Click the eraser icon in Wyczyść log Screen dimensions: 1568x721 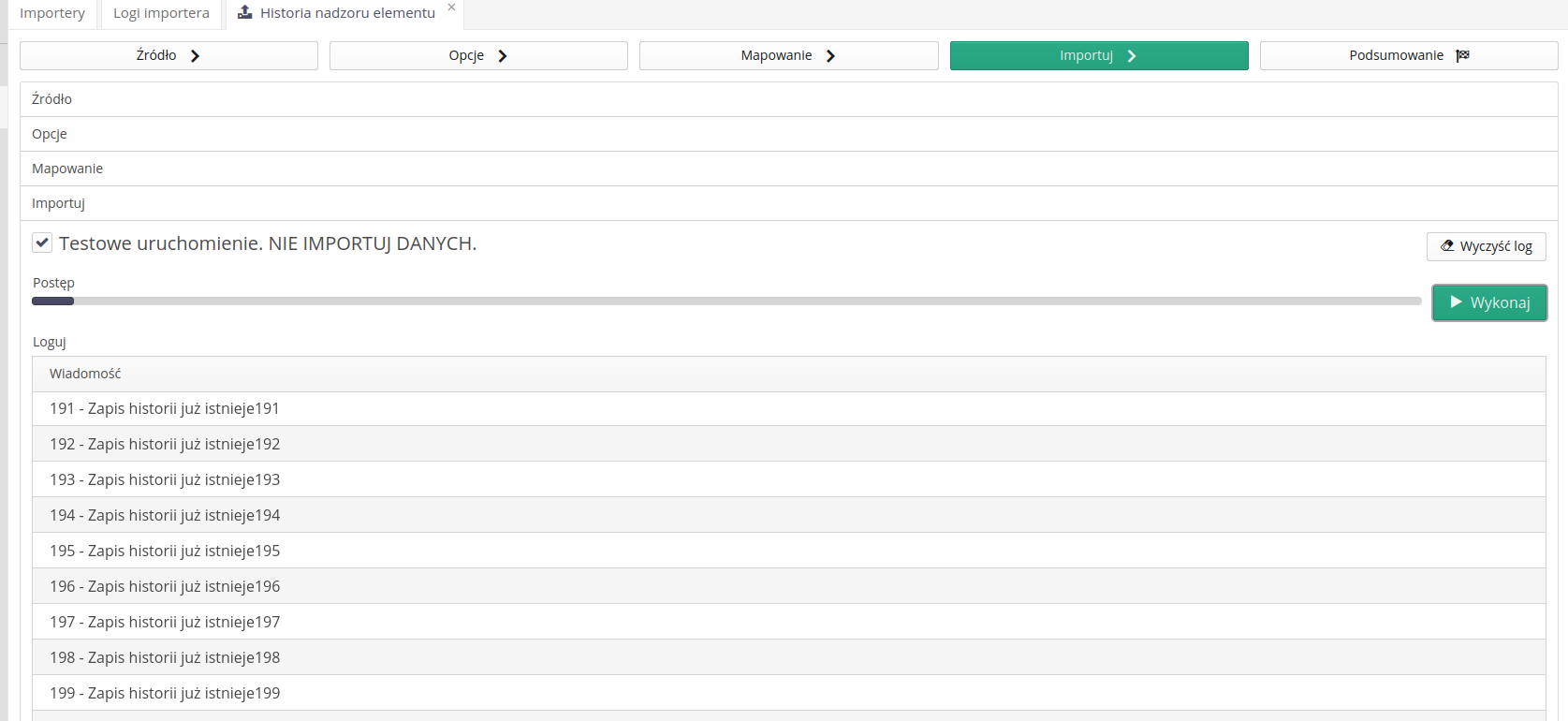coord(1447,246)
